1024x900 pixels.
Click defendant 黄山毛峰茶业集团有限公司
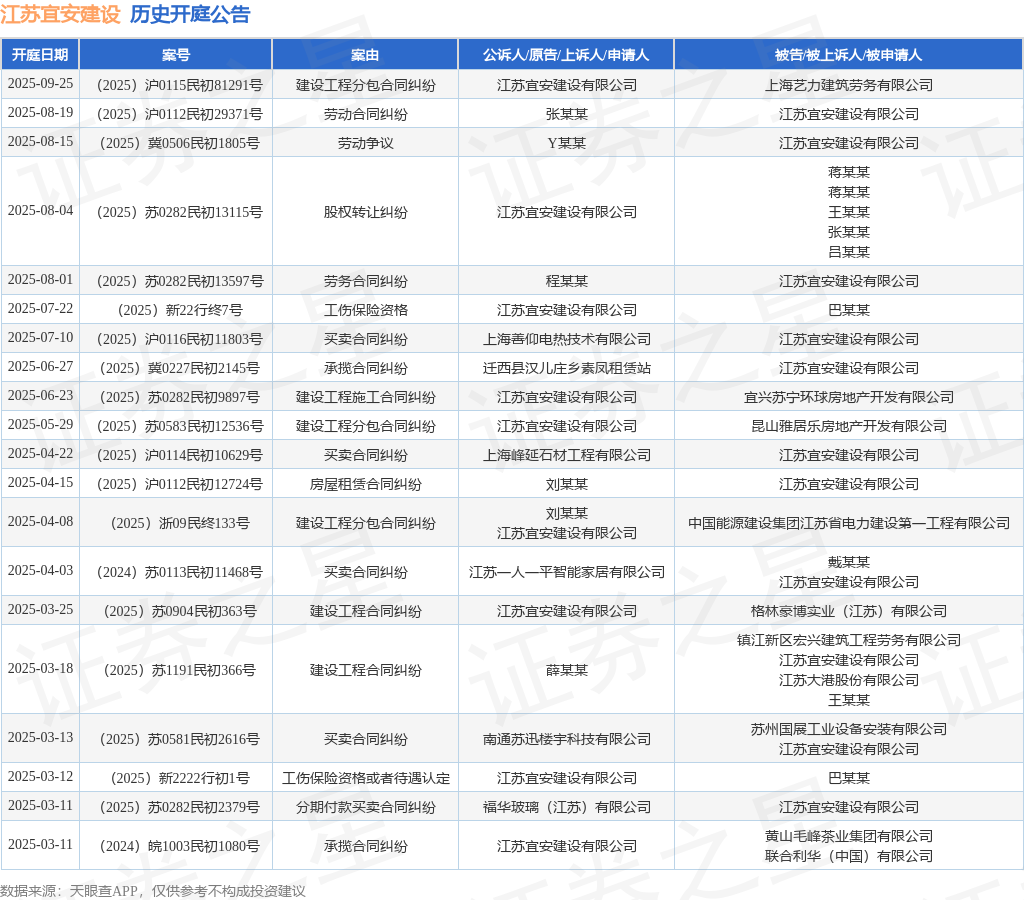tap(849, 837)
